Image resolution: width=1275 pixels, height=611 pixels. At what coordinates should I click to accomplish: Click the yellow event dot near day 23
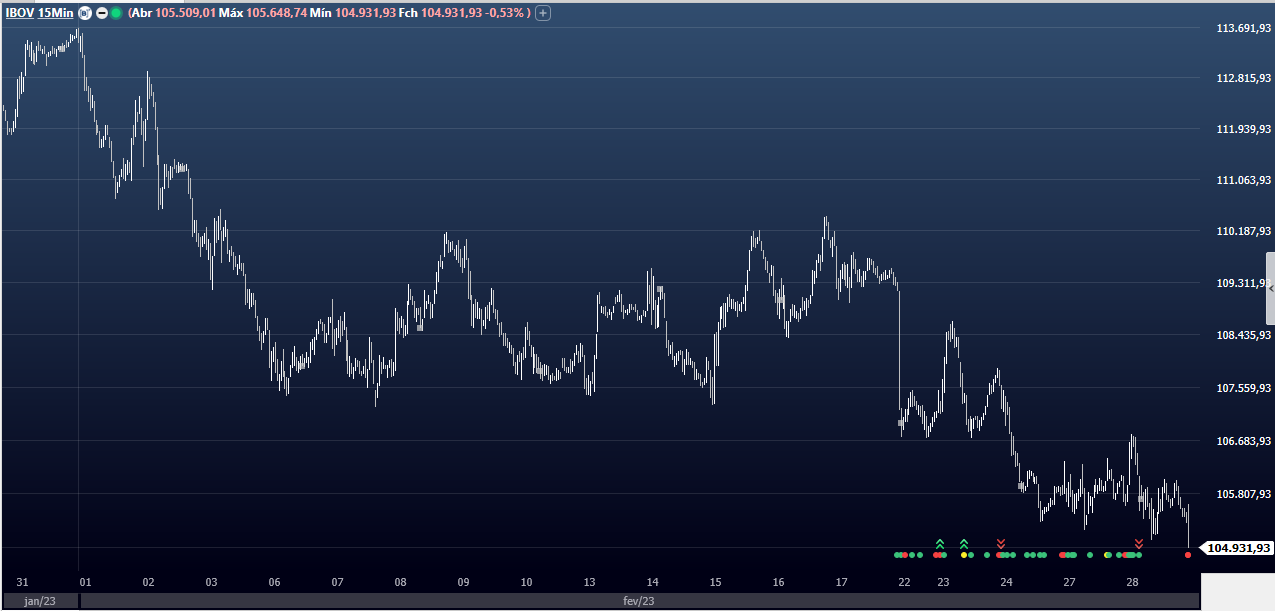tap(964, 555)
